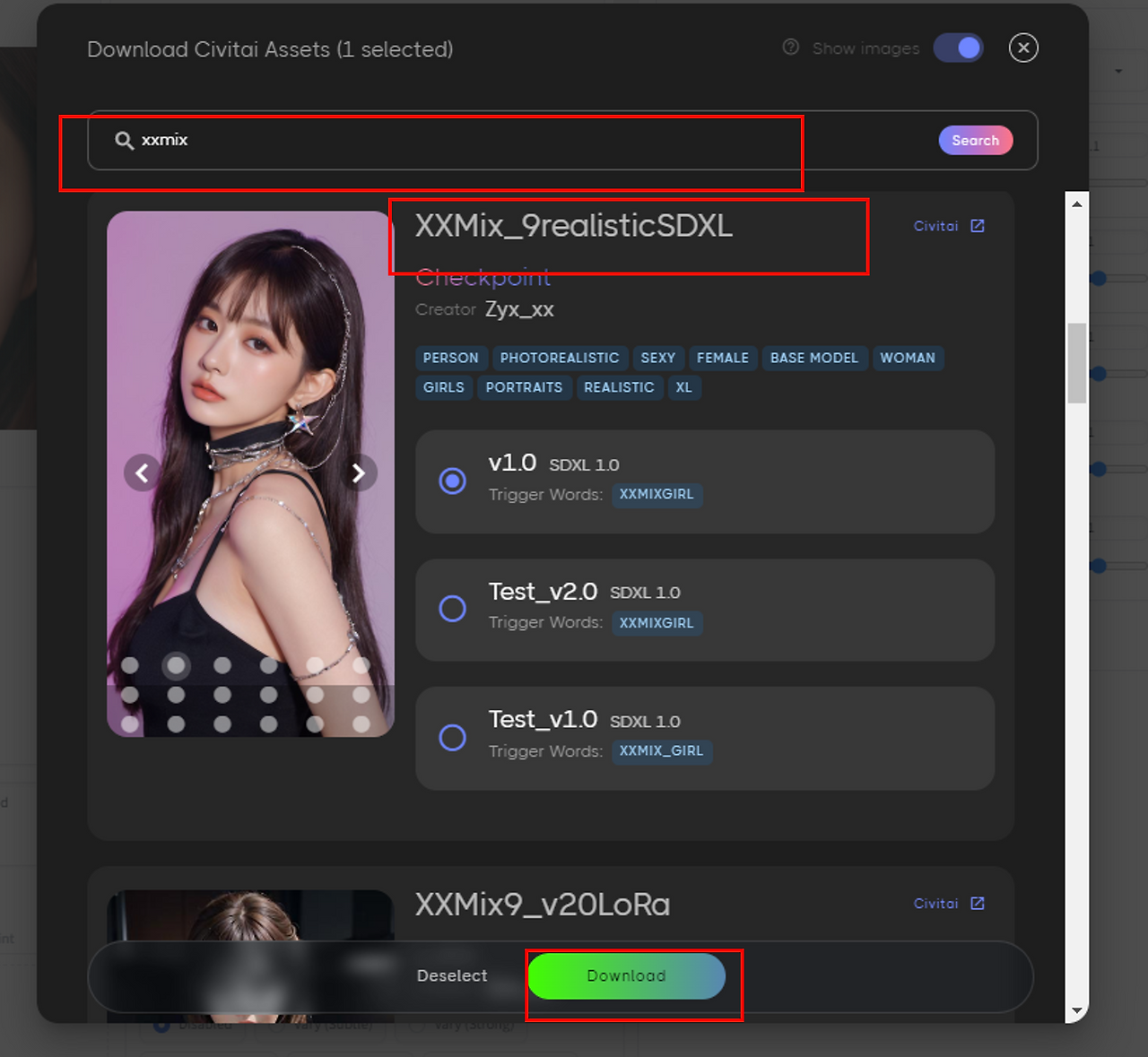
Task: Select the Test_v2.0 version
Action: click(452, 609)
